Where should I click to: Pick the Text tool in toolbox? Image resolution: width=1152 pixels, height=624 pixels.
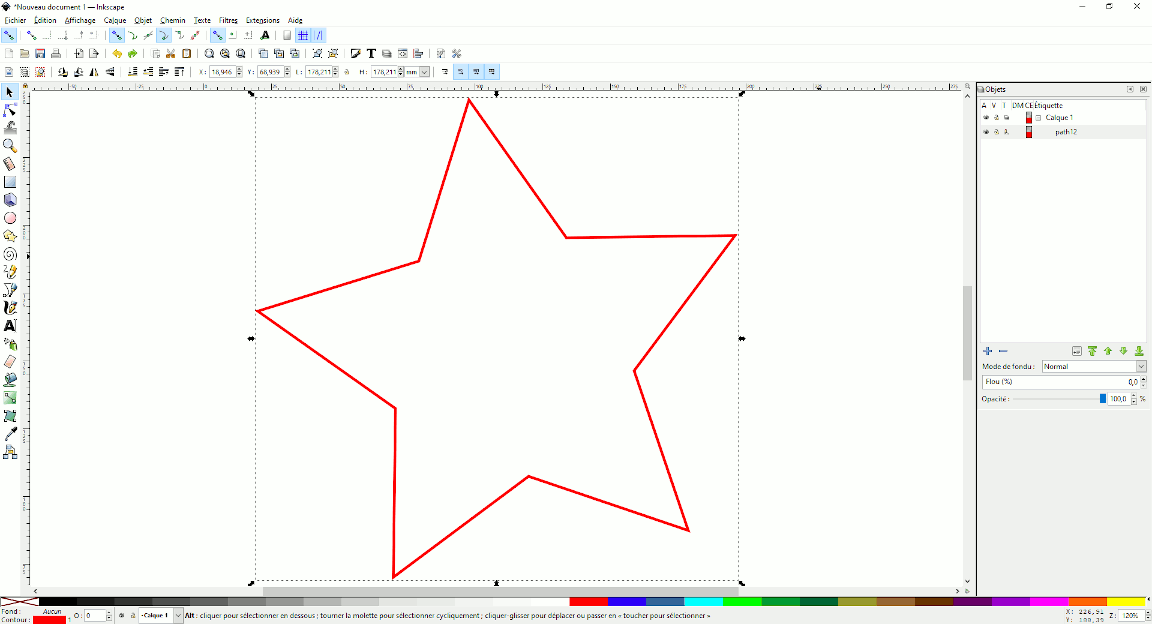pos(10,326)
